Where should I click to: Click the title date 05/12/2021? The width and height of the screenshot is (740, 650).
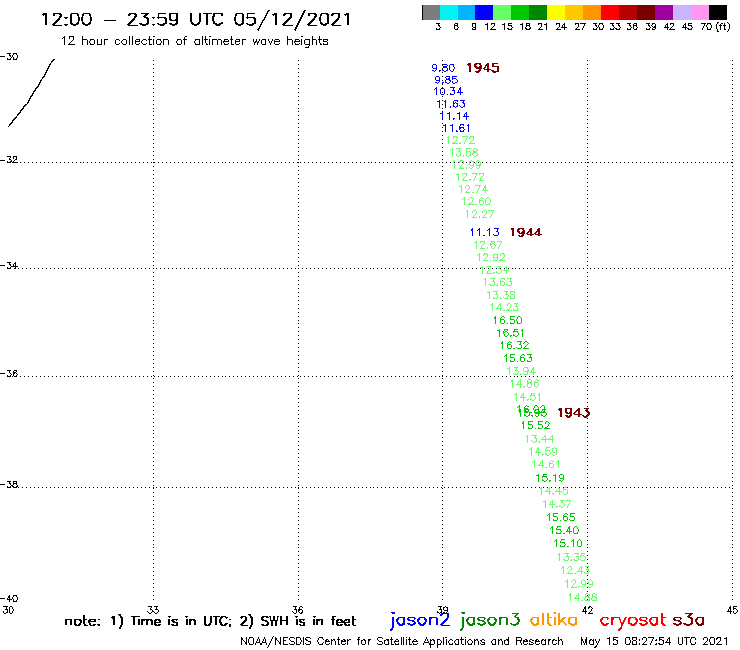click(292, 20)
